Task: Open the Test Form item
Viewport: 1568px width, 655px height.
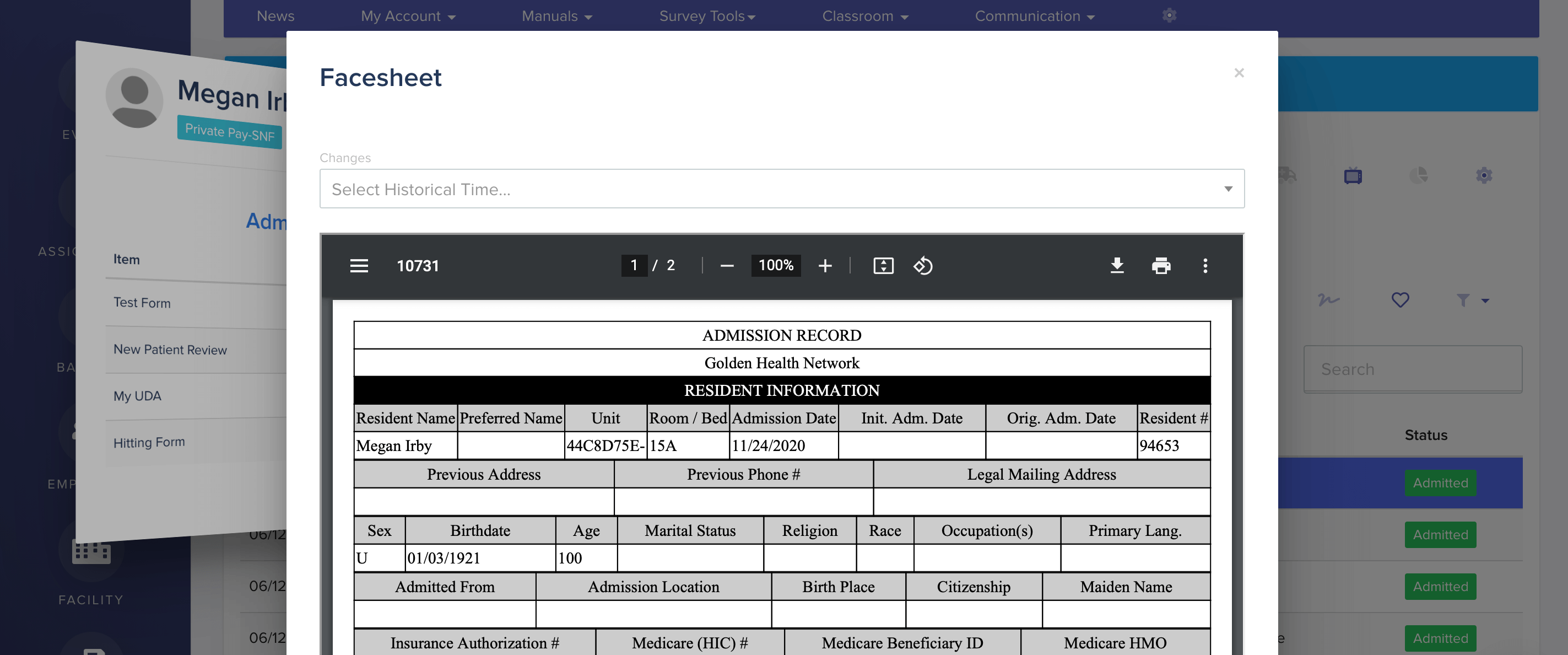Action: (142, 303)
